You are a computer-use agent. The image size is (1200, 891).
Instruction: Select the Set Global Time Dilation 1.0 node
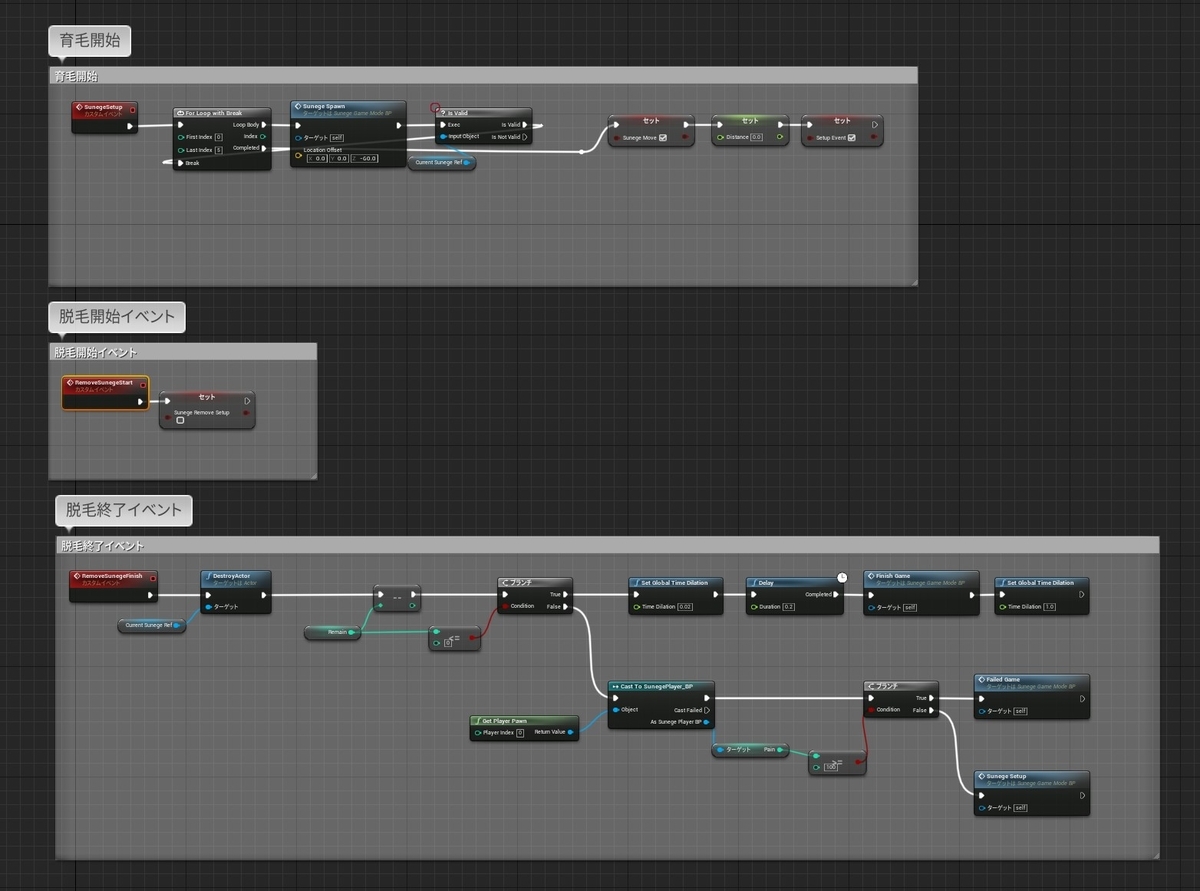1042,595
